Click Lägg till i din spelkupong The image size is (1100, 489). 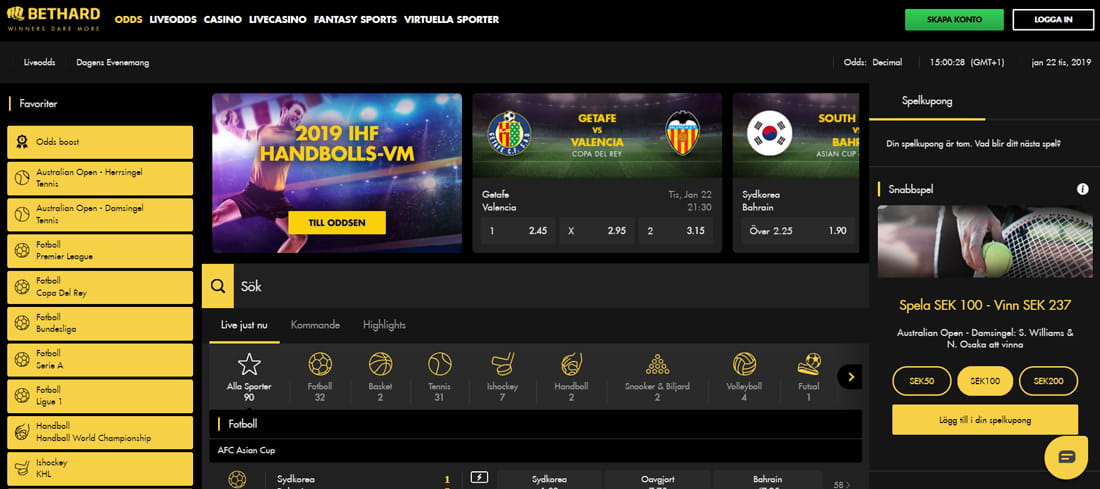[985, 420]
